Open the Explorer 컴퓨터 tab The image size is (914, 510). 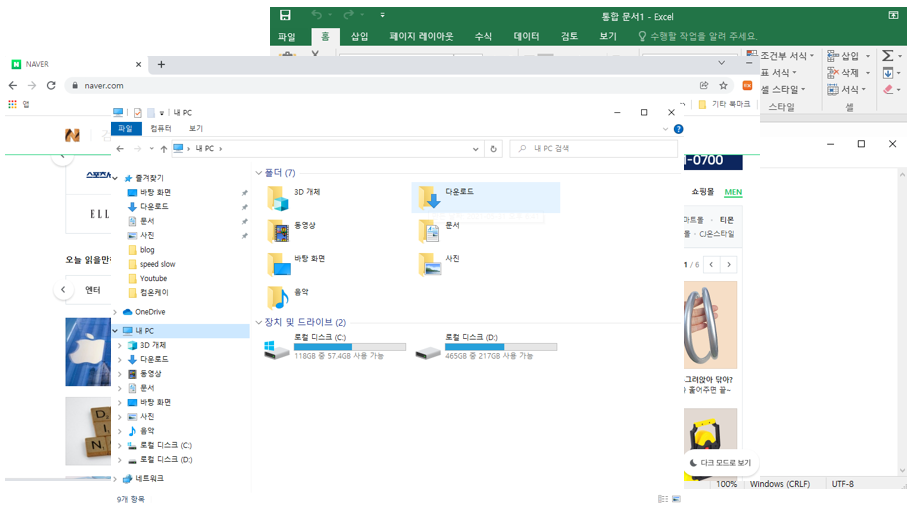click(x=161, y=128)
